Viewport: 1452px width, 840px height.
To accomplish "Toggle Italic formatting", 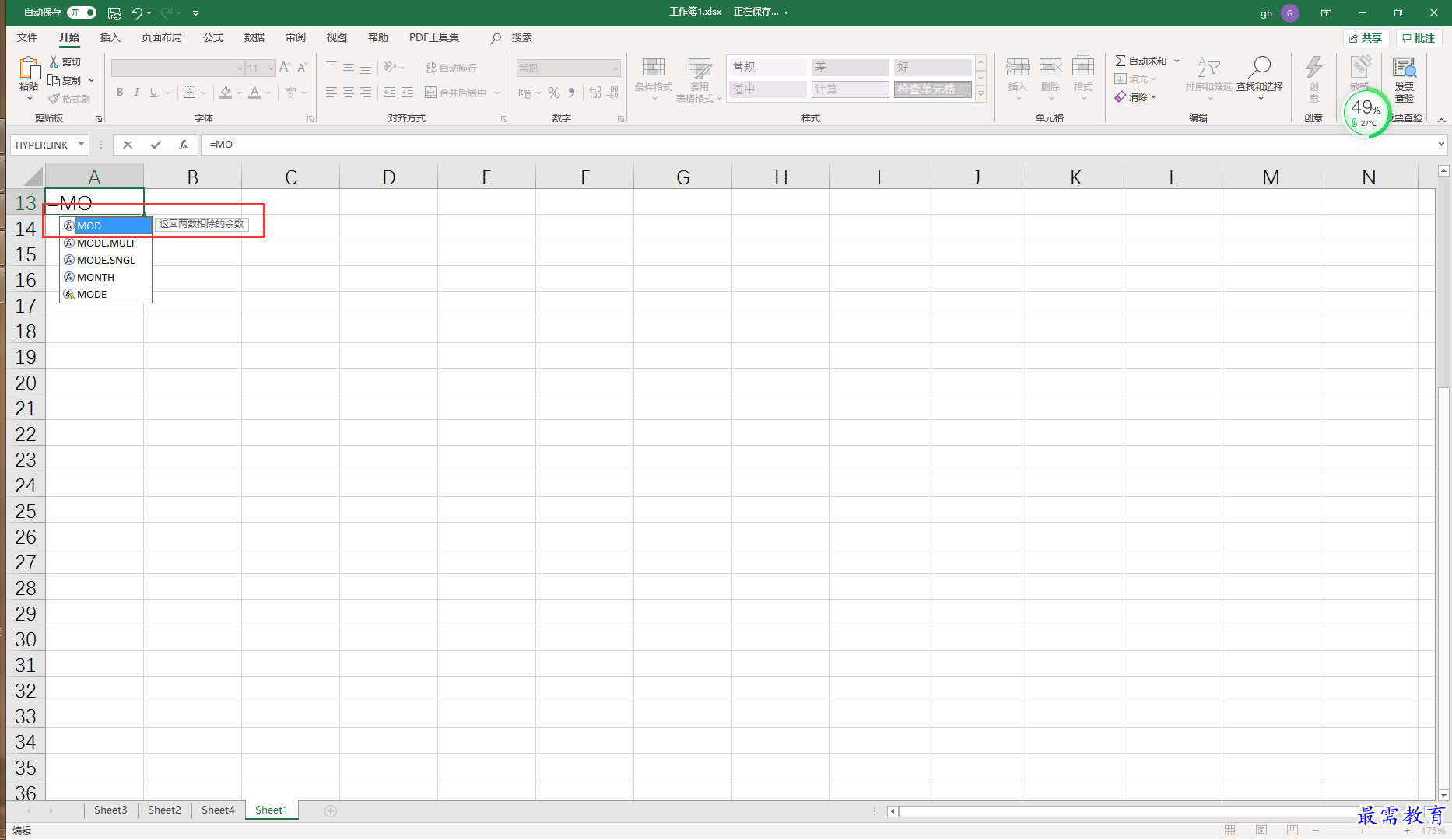I will [x=137, y=93].
